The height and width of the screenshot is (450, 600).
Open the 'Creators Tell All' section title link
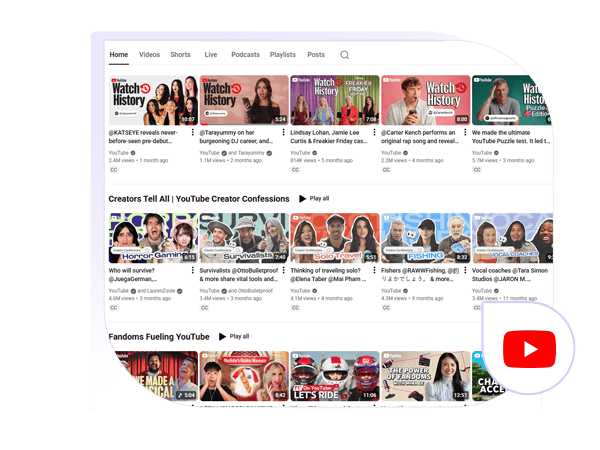click(198, 199)
